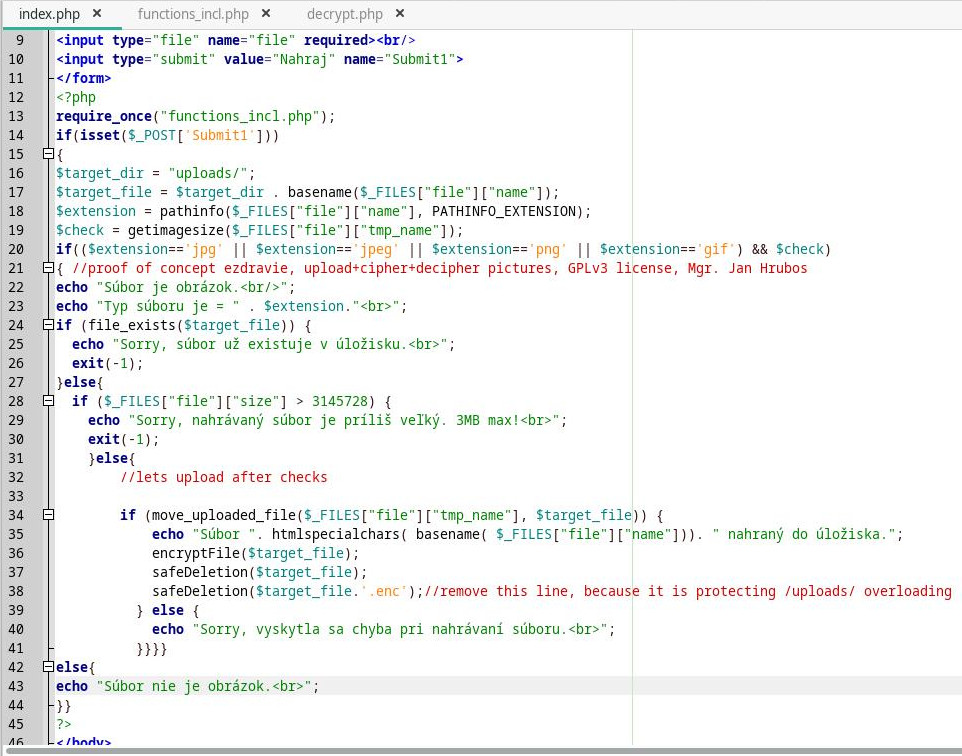Screen dimensions: 962x756
Task: Fold the file_exists if block at line 24
Action: pyautogui.click(x=47, y=325)
